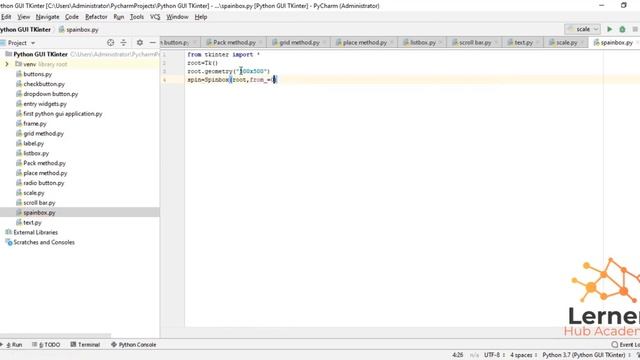This screenshot has height=360, width=640.
Task: Start debugging with the bug icon
Action: [622, 29]
